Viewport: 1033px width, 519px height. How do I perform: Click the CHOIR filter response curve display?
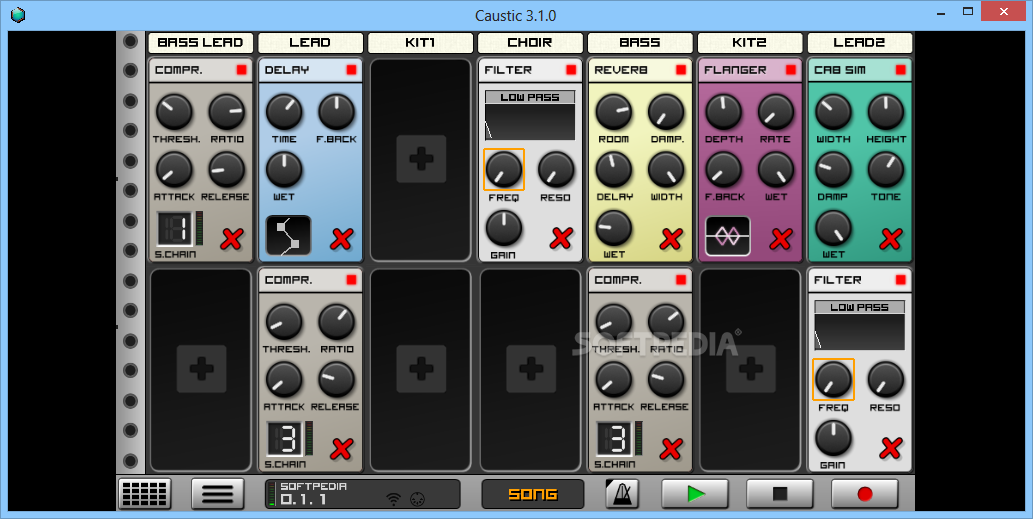tap(530, 122)
